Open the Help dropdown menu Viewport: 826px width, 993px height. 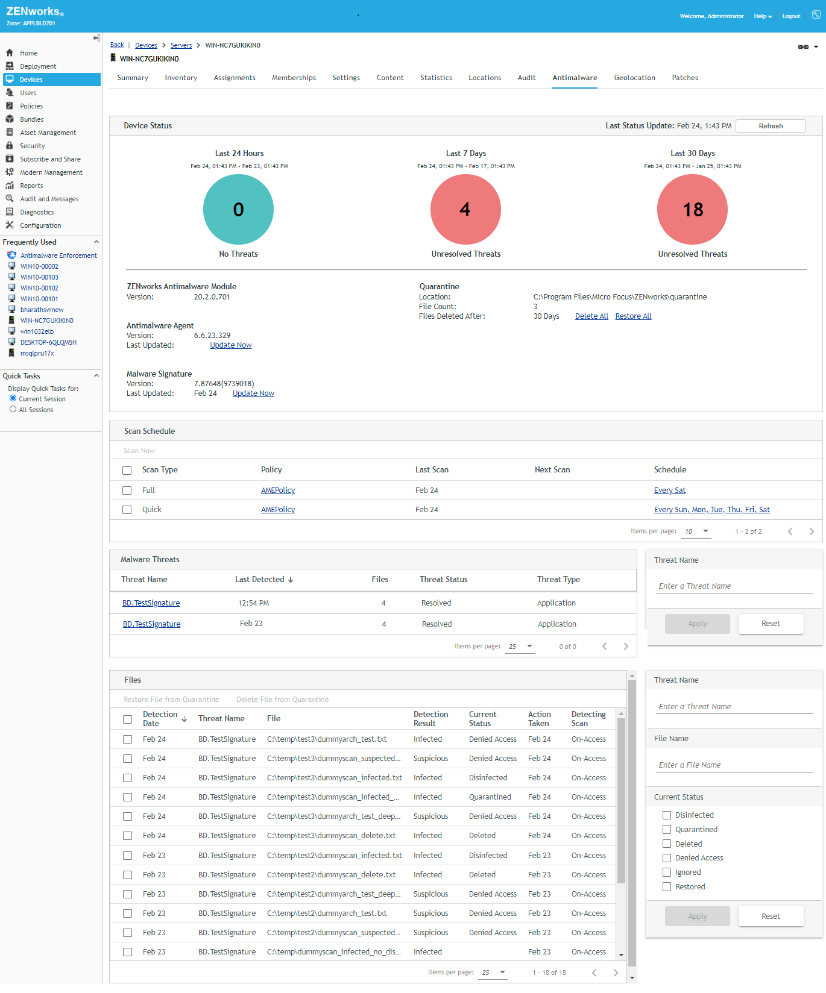click(x=763, y=16)
